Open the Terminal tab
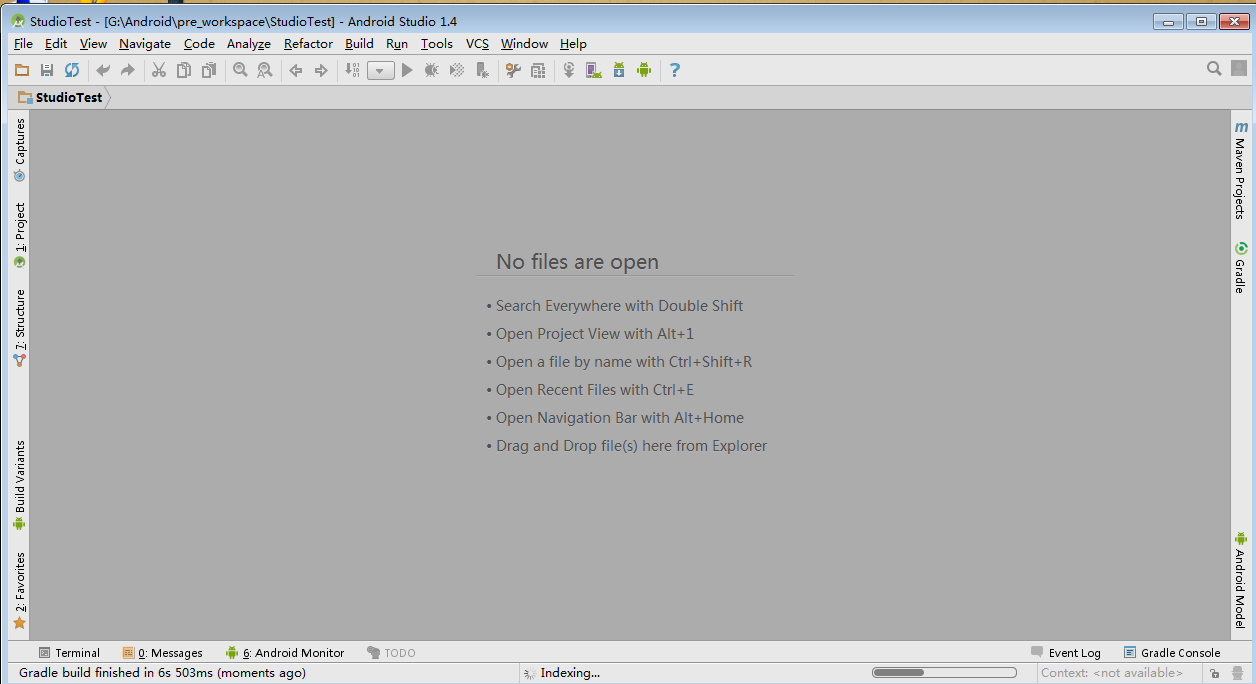This screenshot has width=1256, height=684. (69, 653)
